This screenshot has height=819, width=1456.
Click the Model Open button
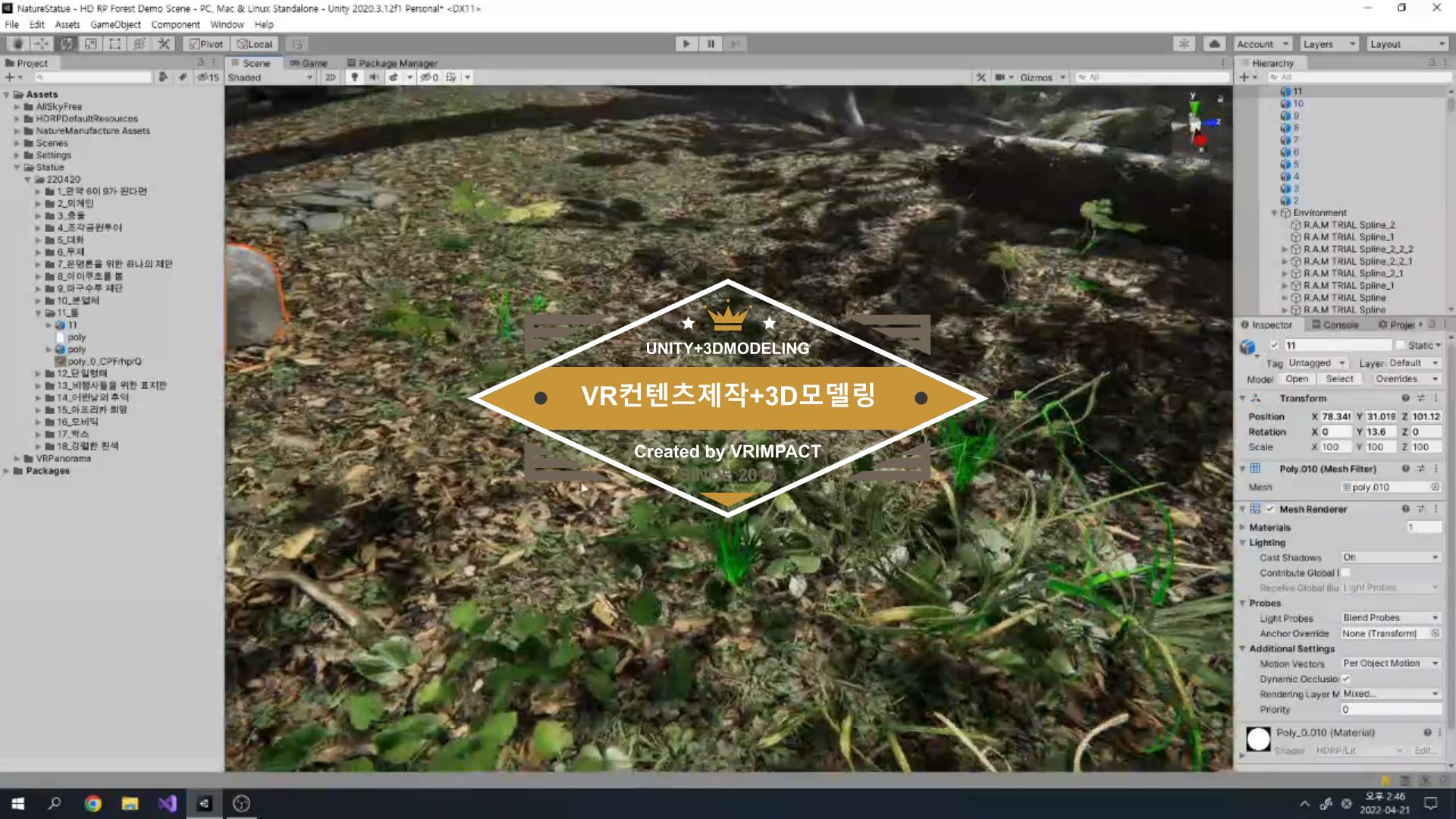pyautogui.click(x=1297, y=379)
